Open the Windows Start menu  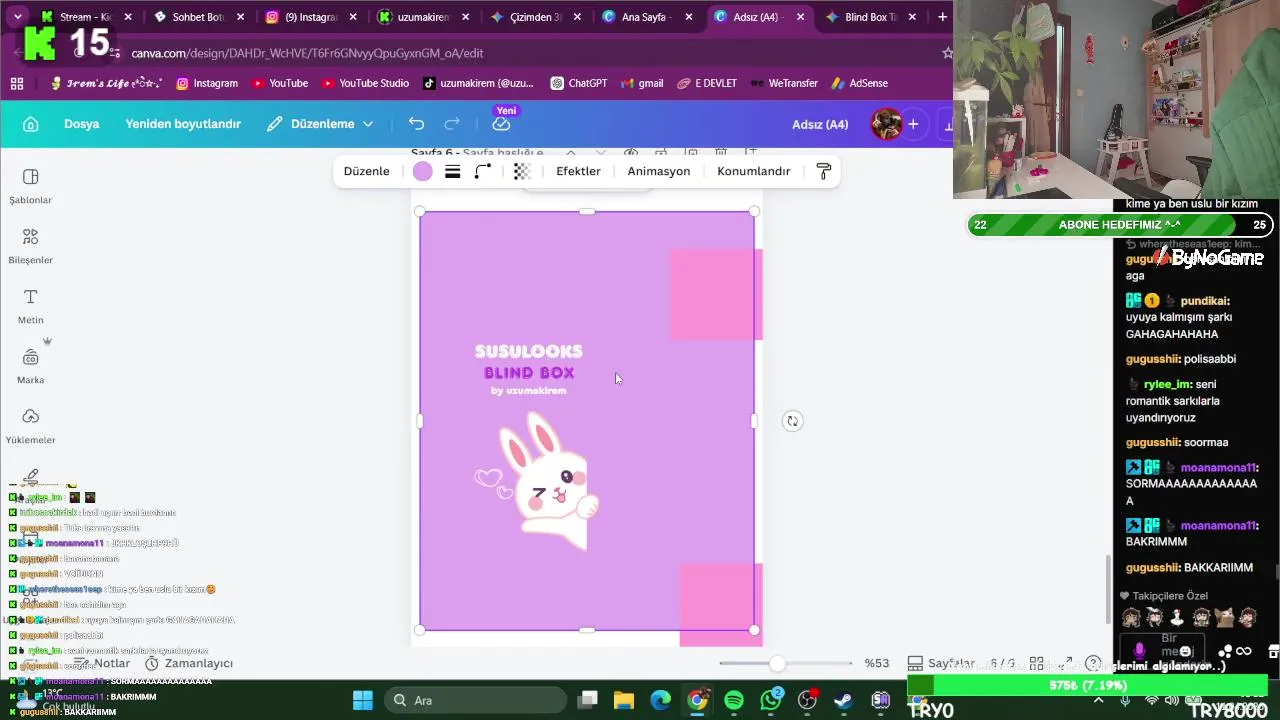362,700
